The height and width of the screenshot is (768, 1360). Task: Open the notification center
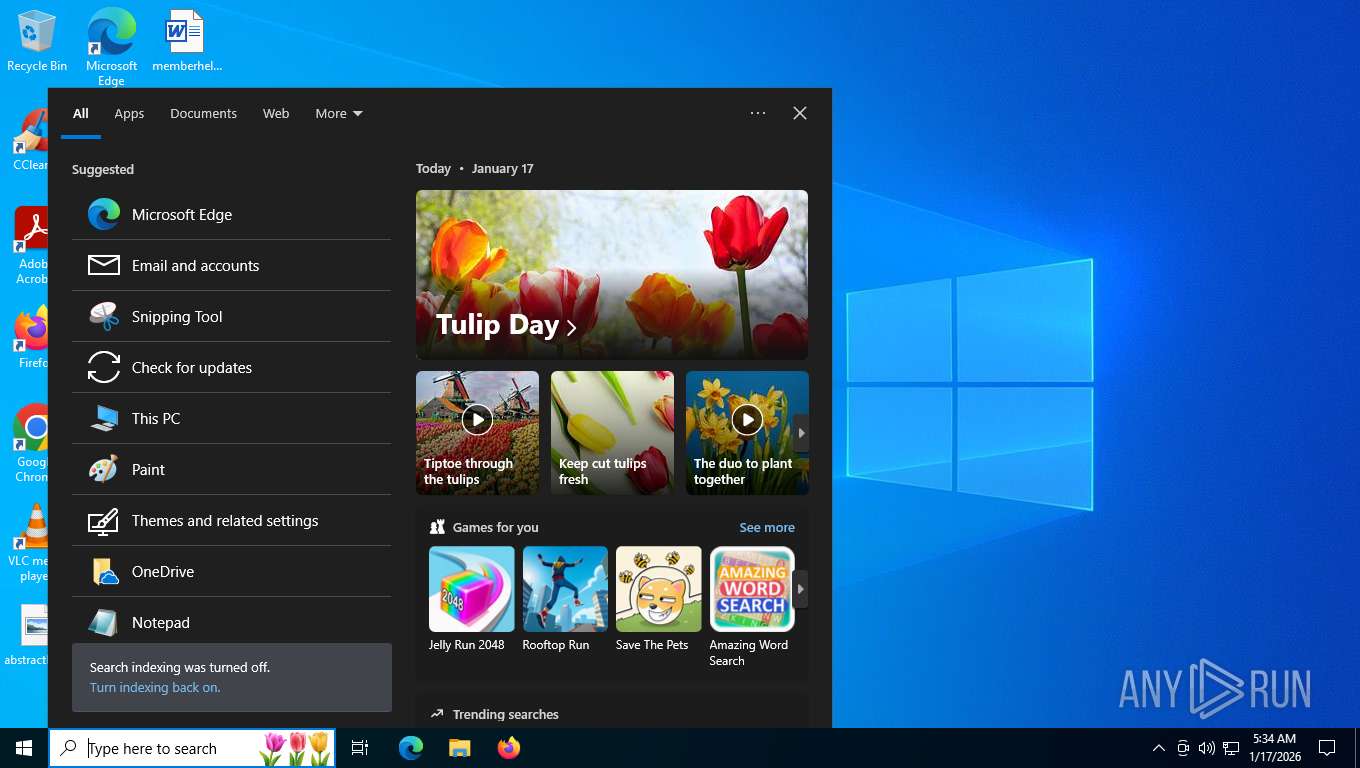(x=1327, y=748)
